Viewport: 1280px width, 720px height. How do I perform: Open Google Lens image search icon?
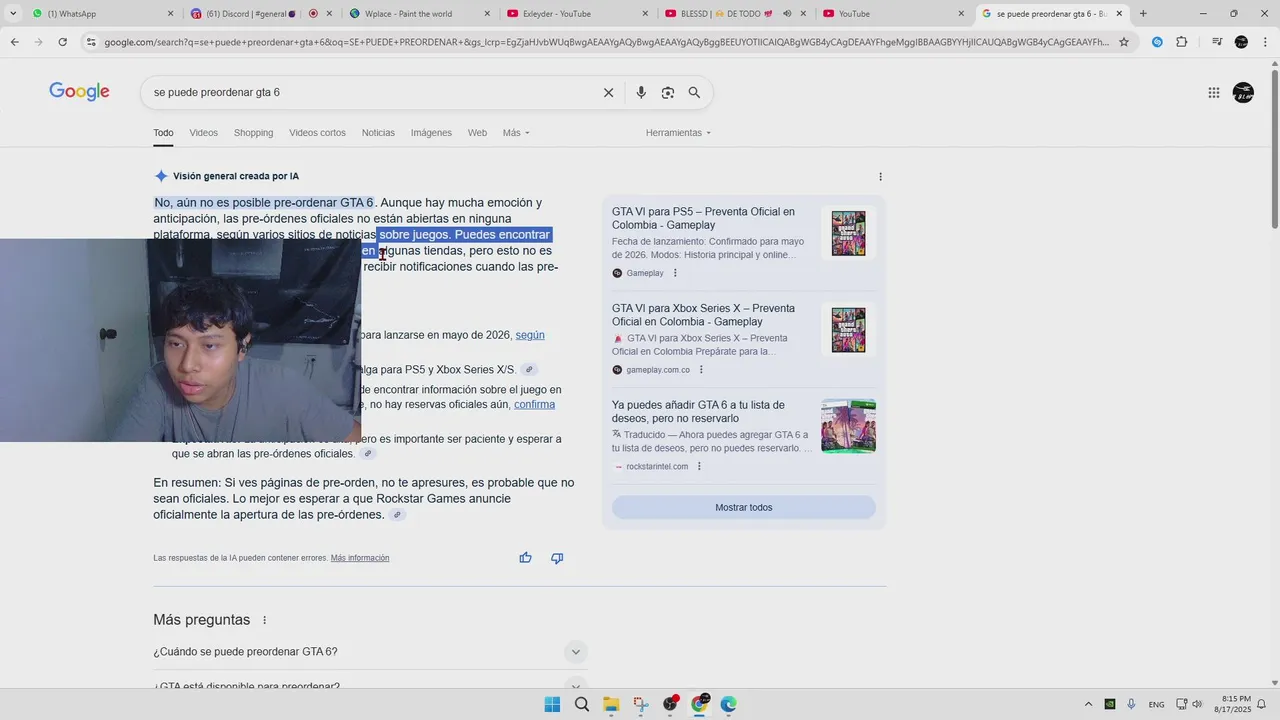(668, 92)
